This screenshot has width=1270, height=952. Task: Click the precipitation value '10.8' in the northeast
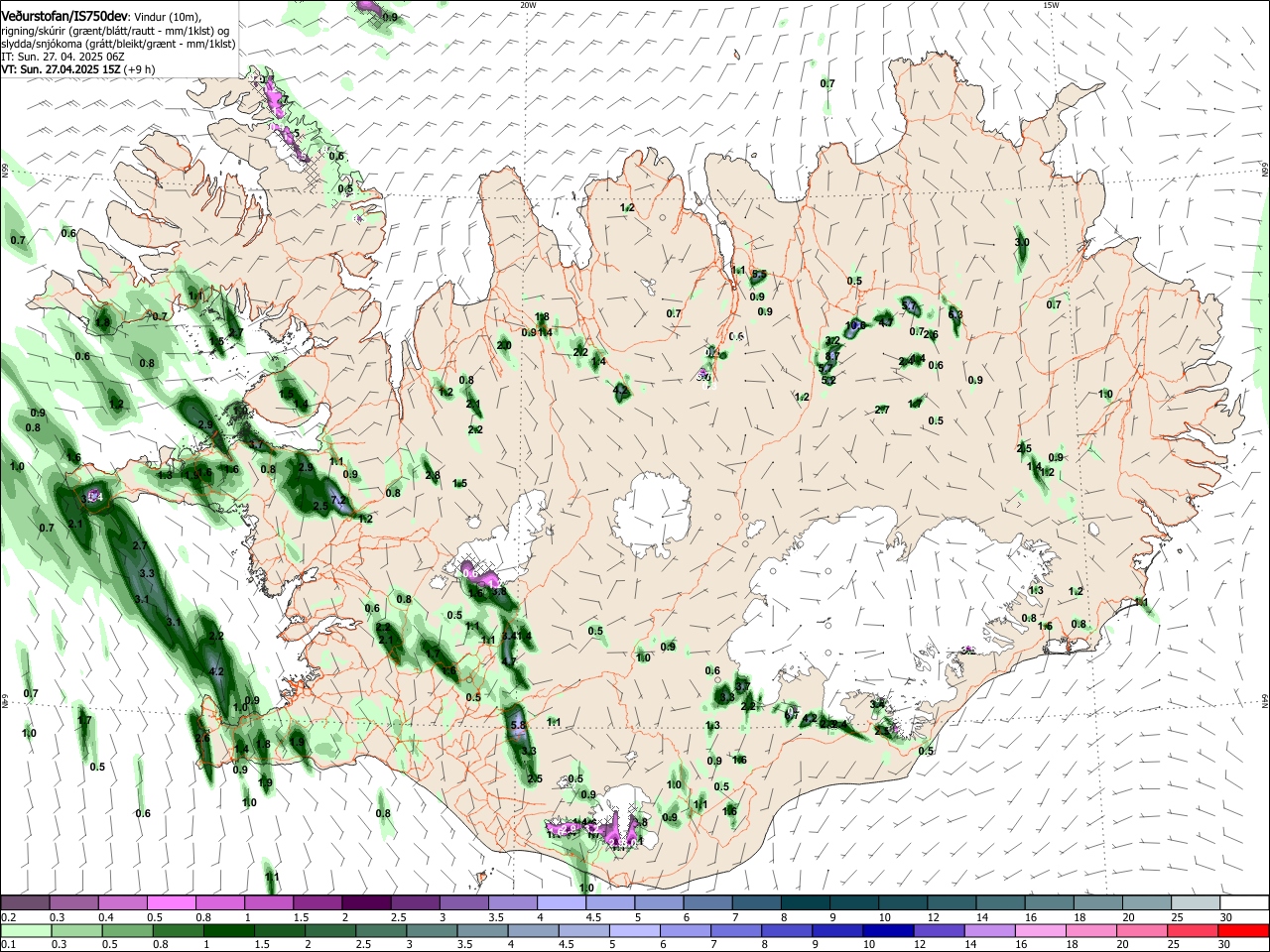coord(855,324)
